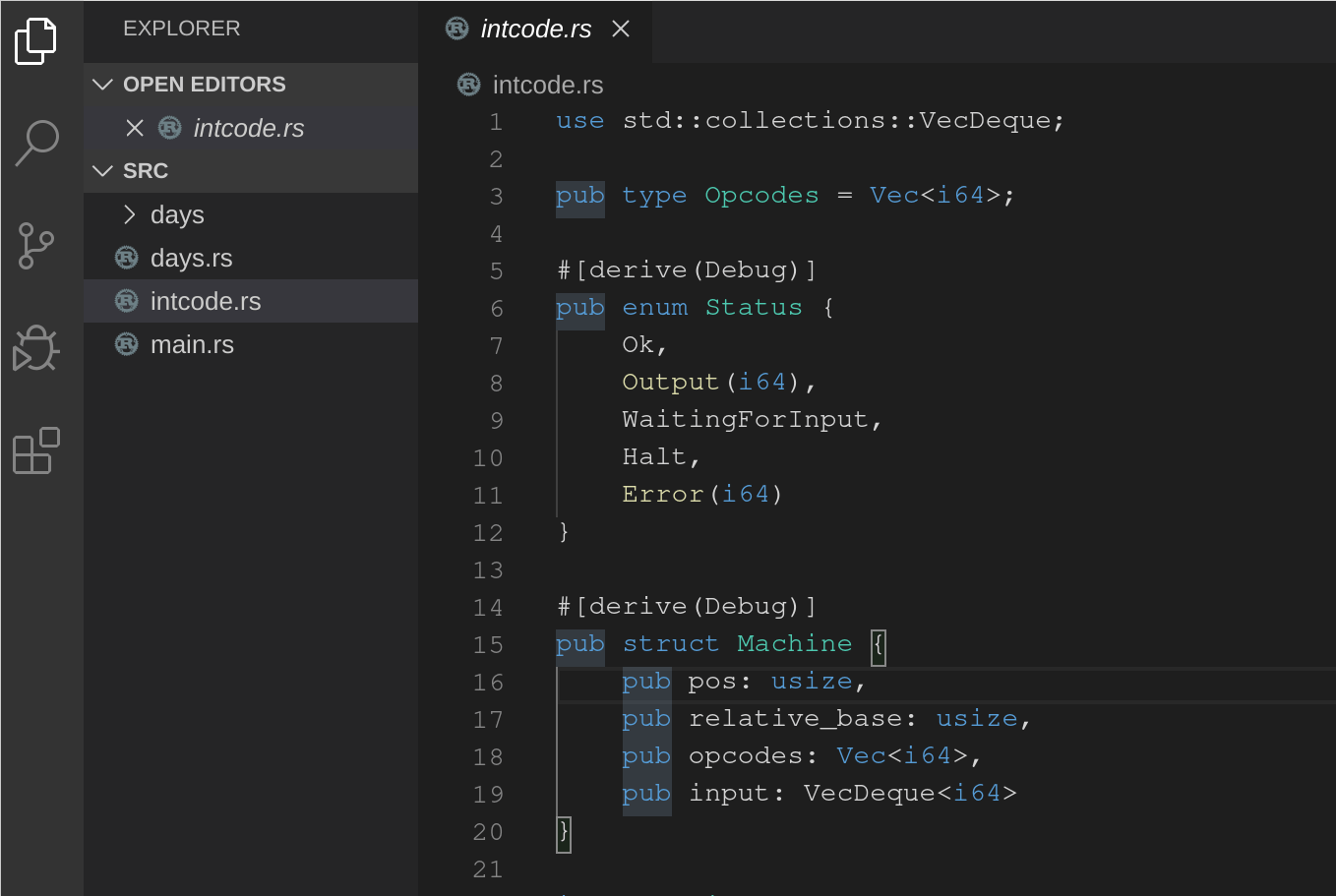The height and width of the screenshot is (896, 1336).
Task: Click the Rust icon next to main.rs
Action: tap(125, 344)
